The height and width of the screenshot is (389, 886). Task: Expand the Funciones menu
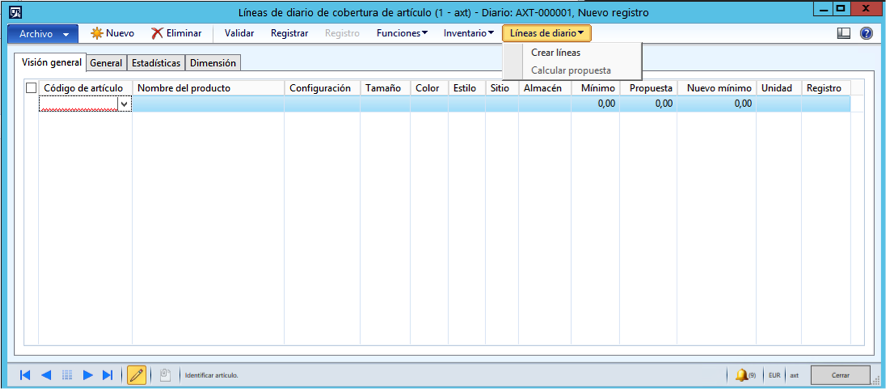[402, 33]
